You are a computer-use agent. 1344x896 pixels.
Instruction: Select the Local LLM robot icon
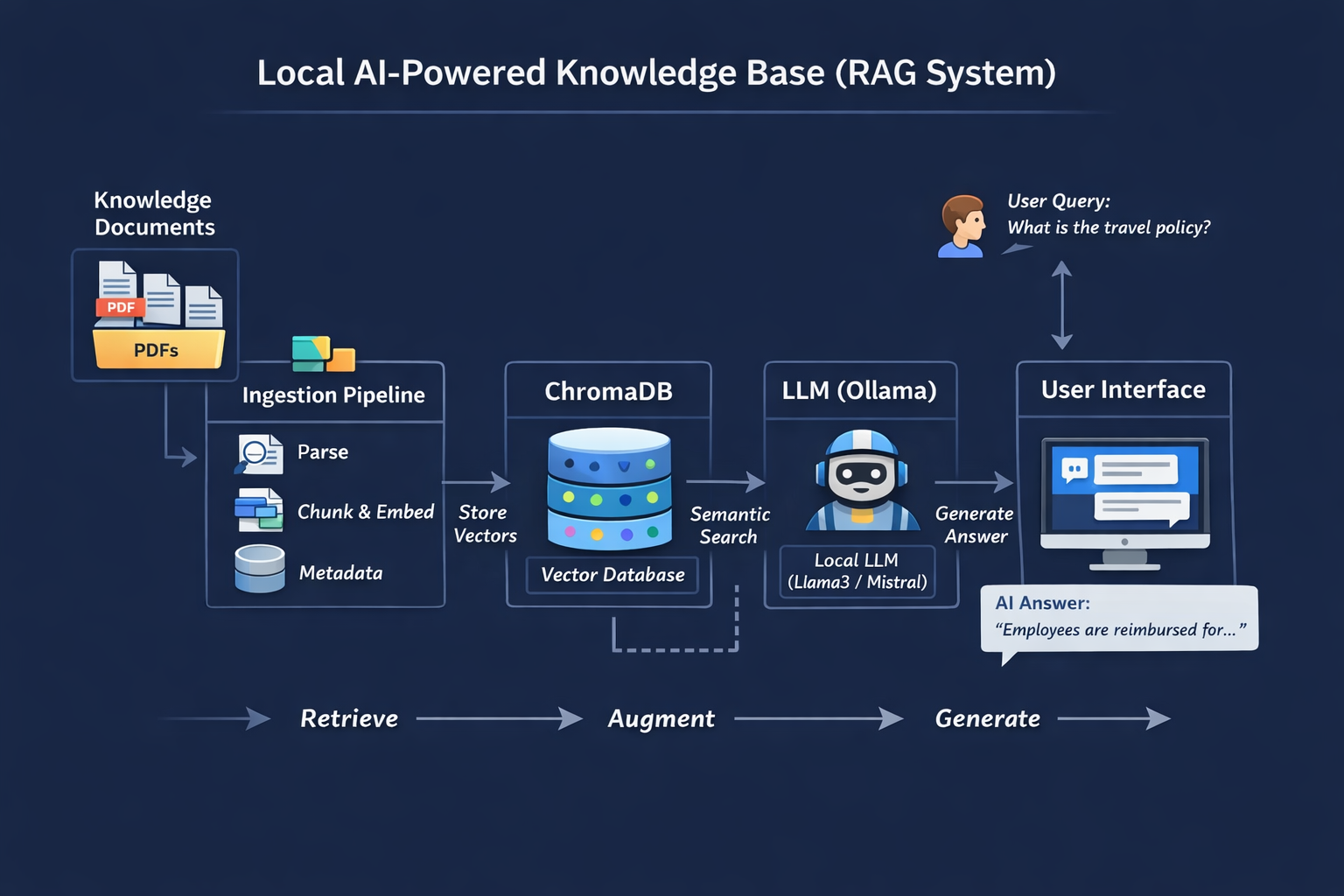click(861, 481)
